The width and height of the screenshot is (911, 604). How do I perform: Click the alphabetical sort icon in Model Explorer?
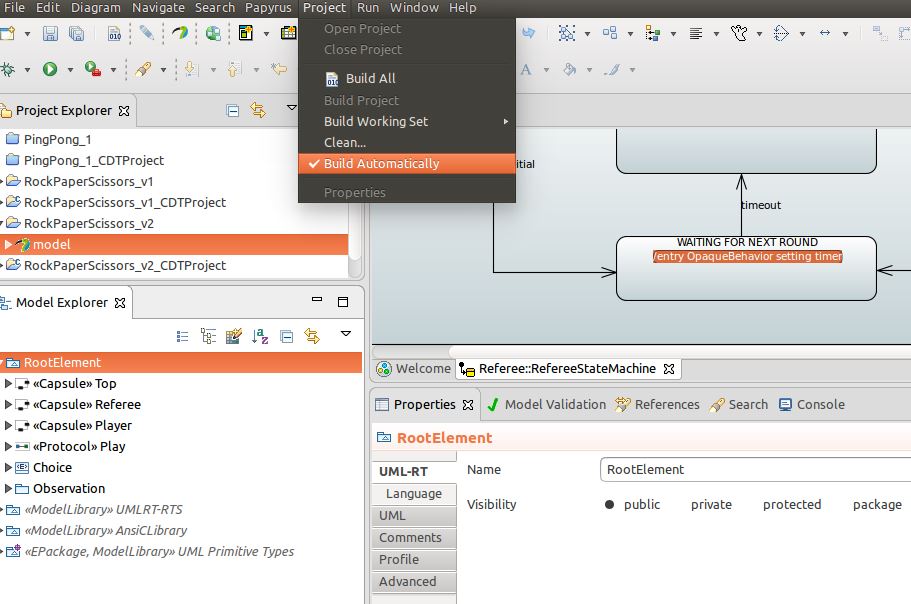260,336
